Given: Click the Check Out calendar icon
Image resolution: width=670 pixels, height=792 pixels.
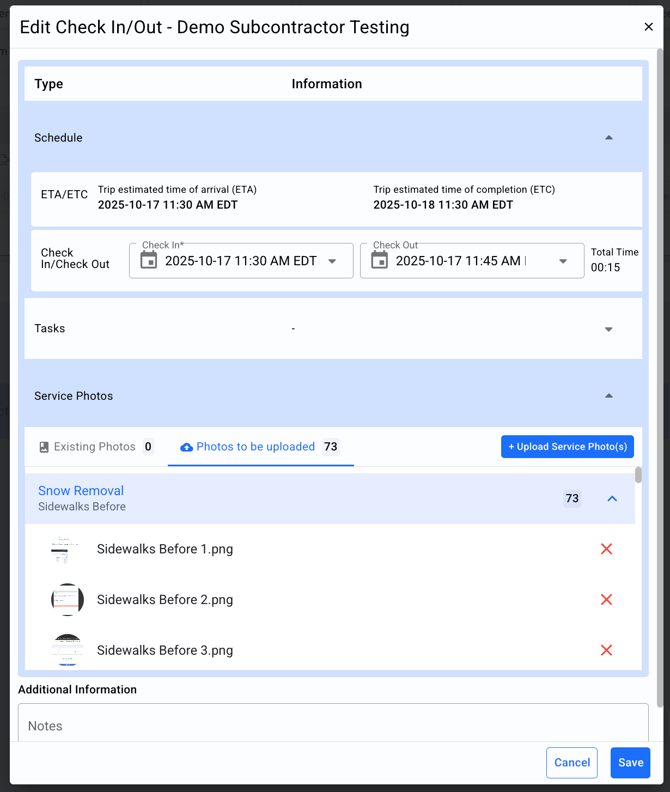Looking at the screenshot, I should pyautogui.click(x=380, y=261).
